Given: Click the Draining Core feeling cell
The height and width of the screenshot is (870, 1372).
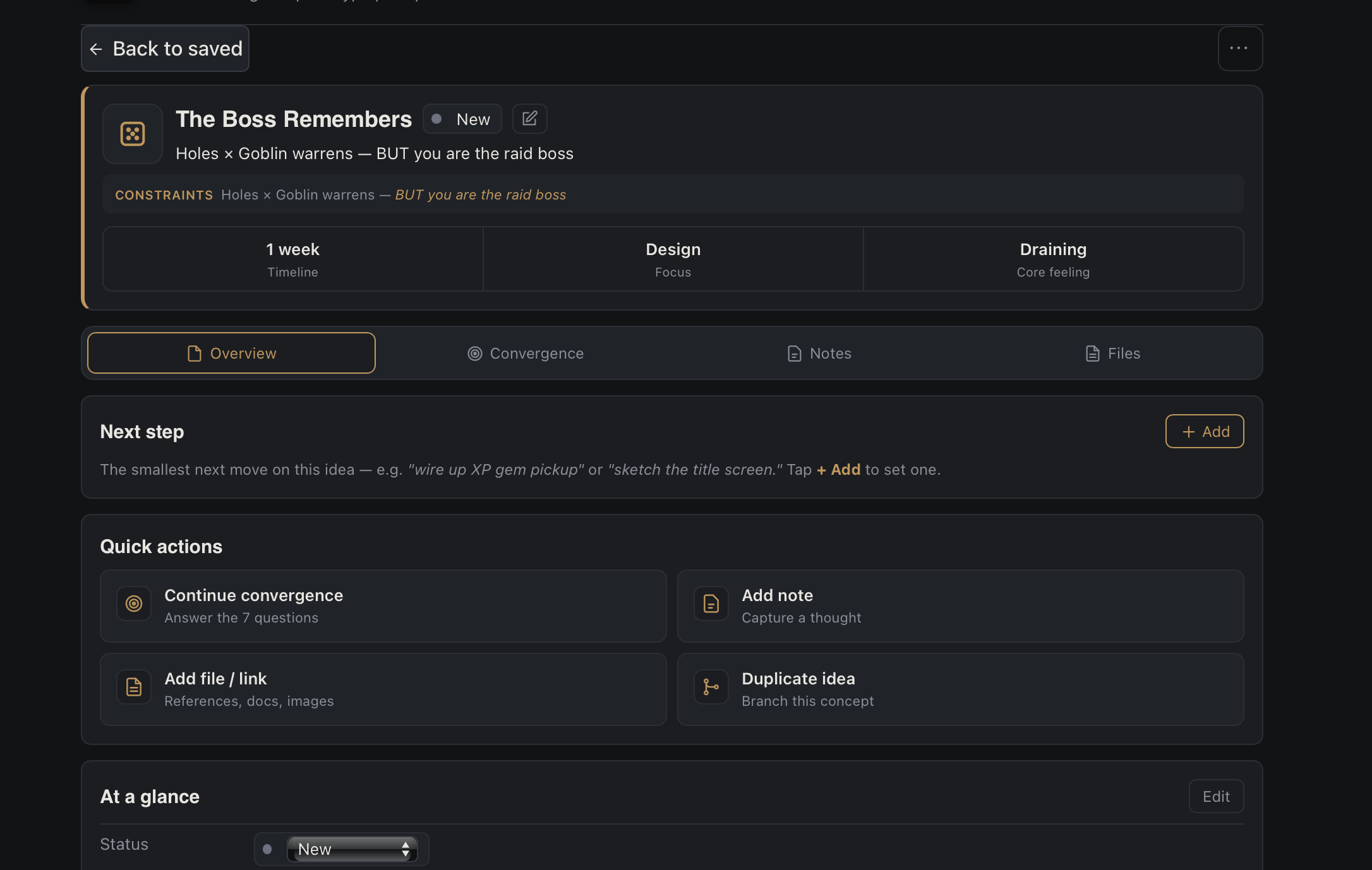Looking at the screenshot, I should 1053,259.
